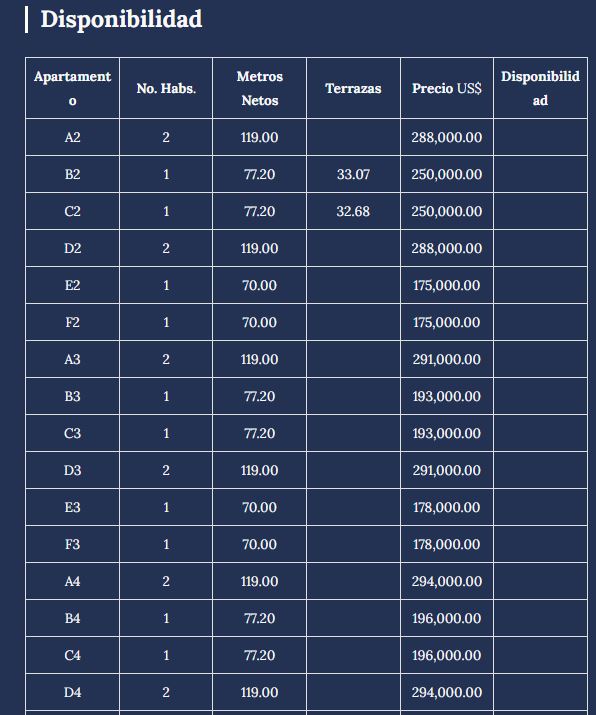Select apartment A2 cell
The width and height of the screenshot is (596, 715).
click(73, 137)
